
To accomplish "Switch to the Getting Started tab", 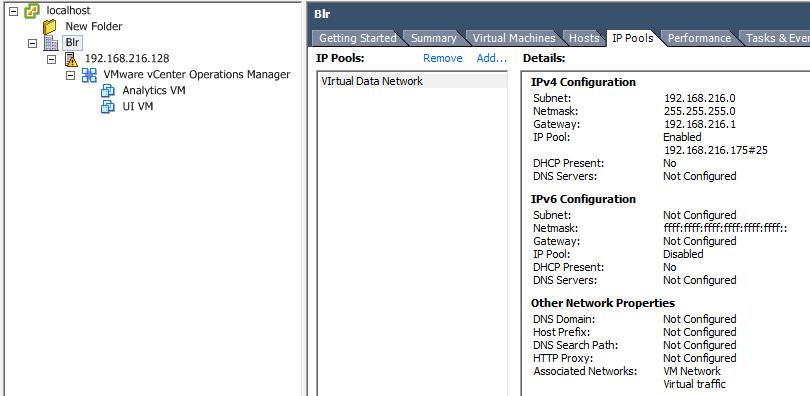I will click(357, 38).
